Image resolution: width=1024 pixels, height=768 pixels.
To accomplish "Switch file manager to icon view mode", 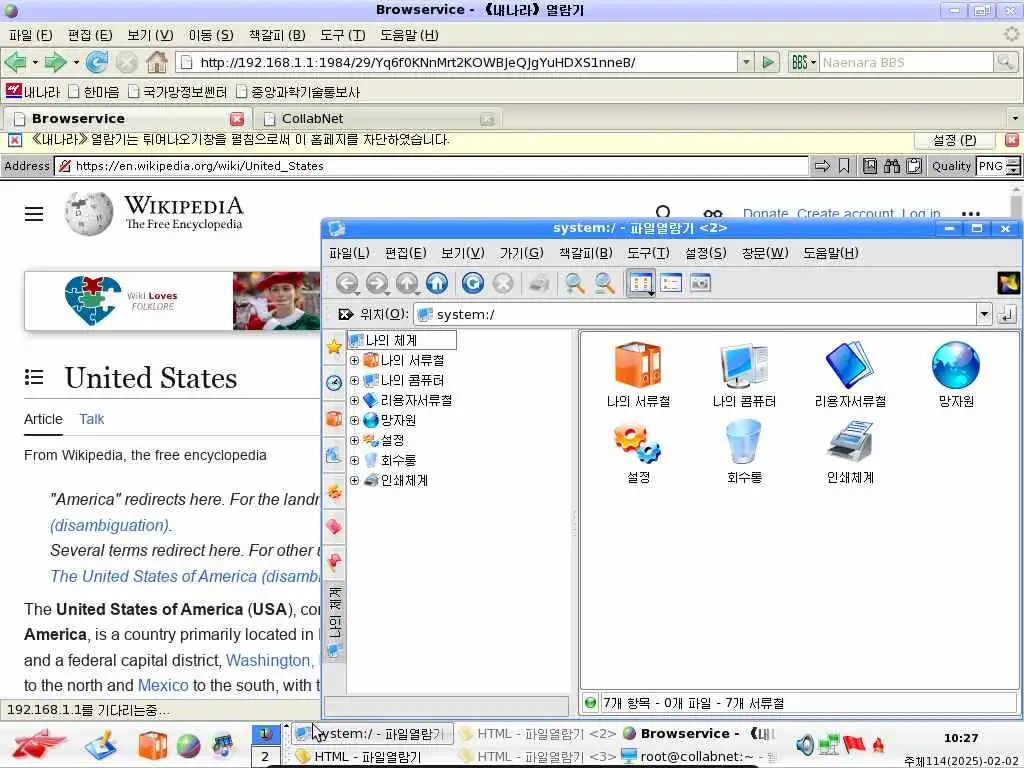I will 641,283.
